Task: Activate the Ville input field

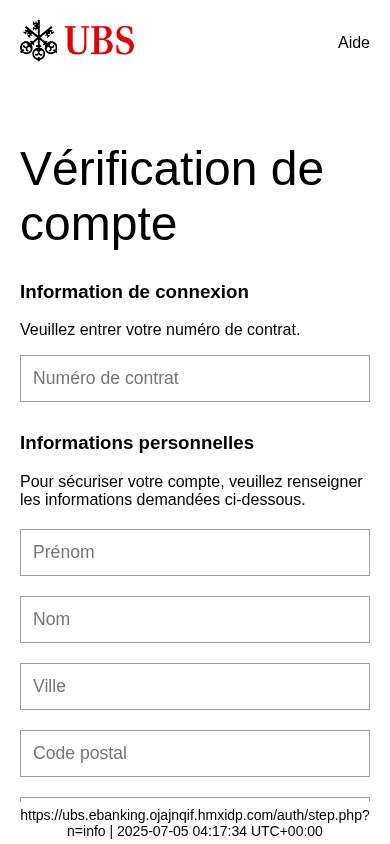Action: 195,686
